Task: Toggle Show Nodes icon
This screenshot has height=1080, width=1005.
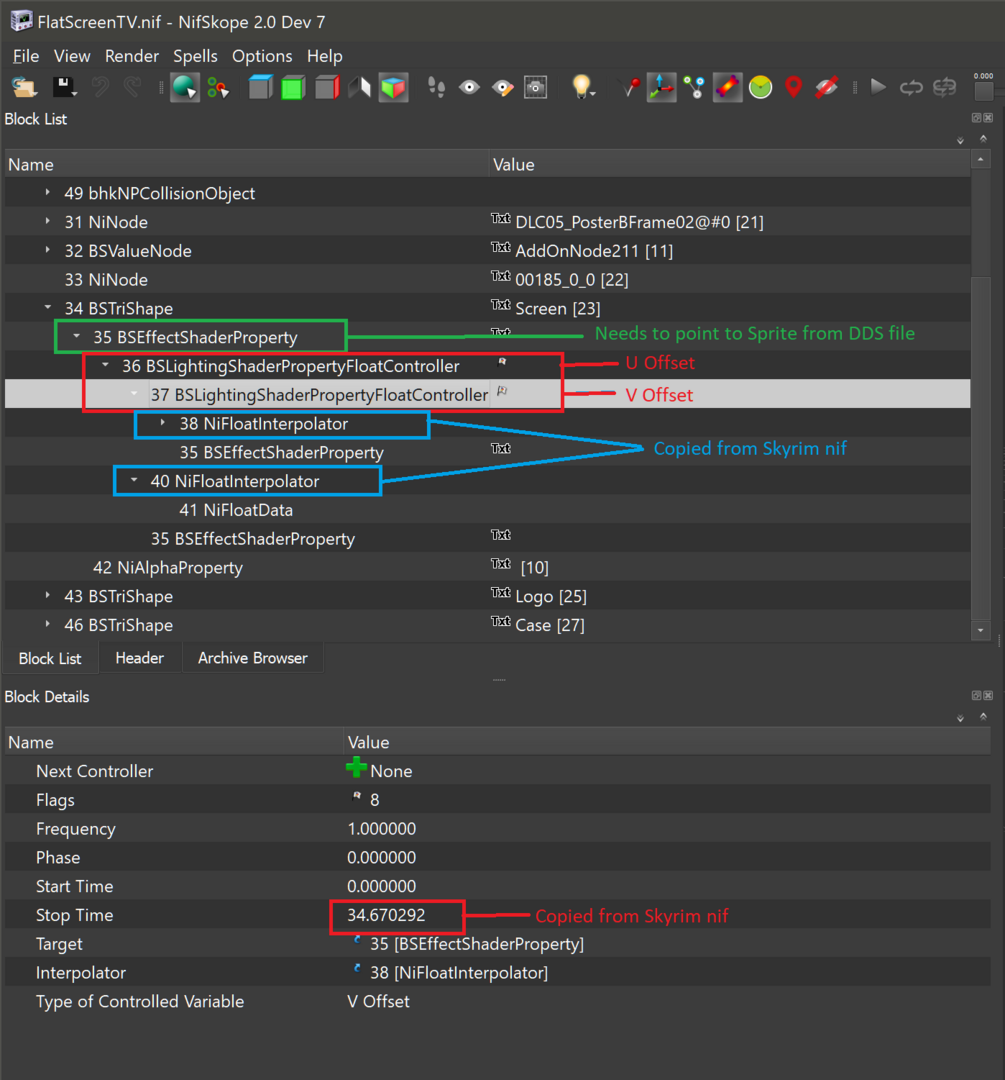Action: click(x=694, y=87)
